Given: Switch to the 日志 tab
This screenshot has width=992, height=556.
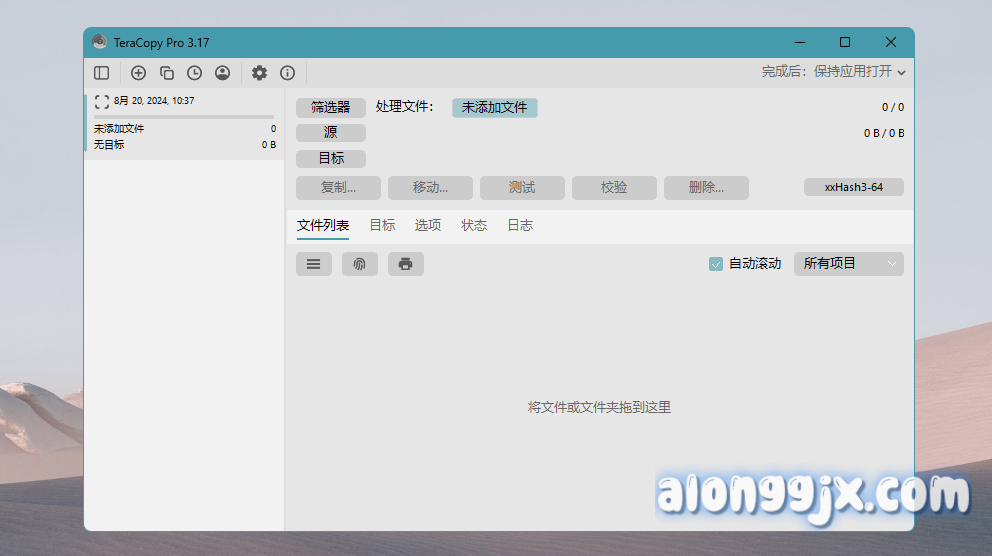Looking at the screenshot, I should tap(520, 226).
